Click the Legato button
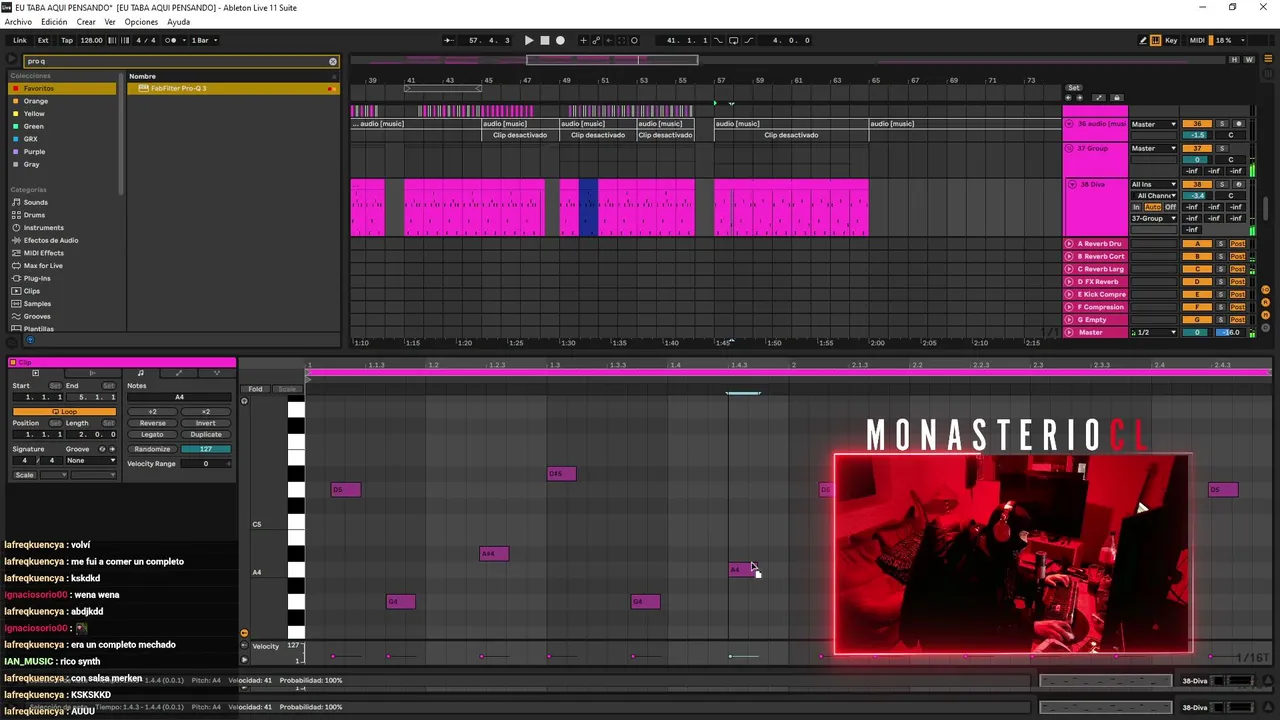Screen dimensions: 1280x720 152,435
